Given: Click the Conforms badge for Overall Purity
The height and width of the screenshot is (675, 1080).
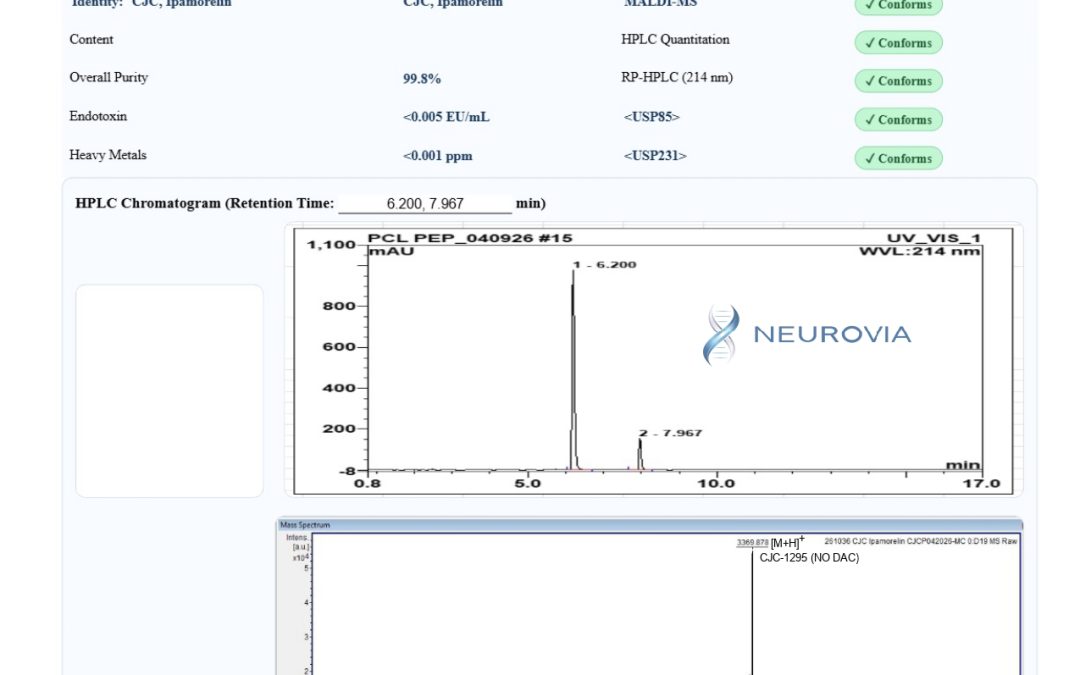Looking at the screenshot, I should click(x=899, y=81).
